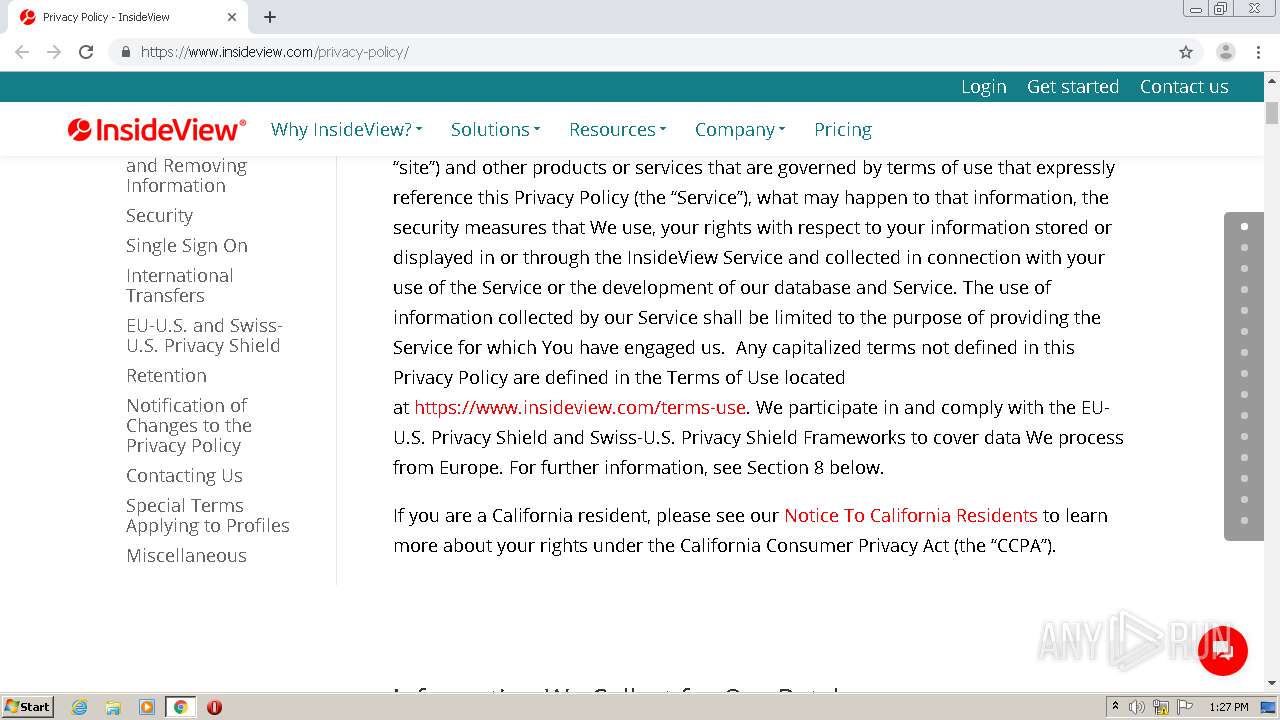Click the InsideView logo
1280x720 pixels.
coord(157,129)
